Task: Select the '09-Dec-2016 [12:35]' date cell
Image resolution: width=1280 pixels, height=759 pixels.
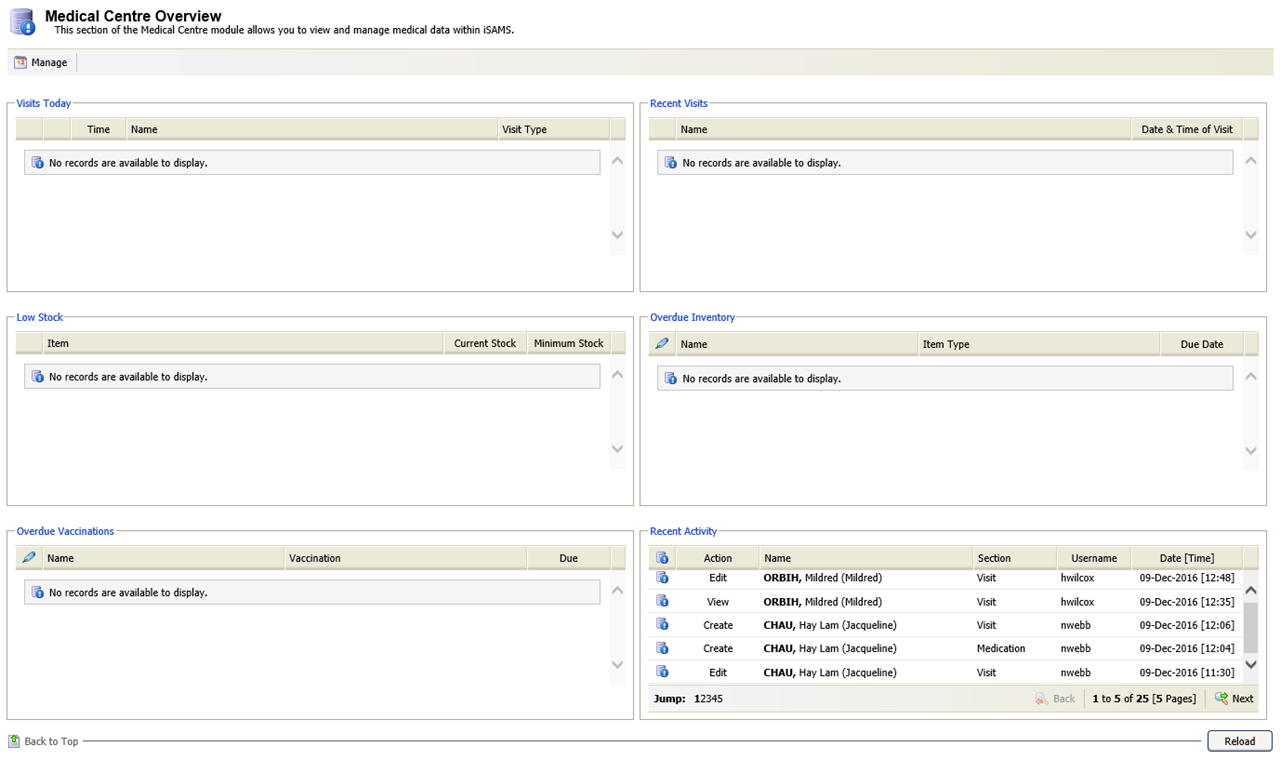Action: pyautogui.click(x=1187, y=602)
